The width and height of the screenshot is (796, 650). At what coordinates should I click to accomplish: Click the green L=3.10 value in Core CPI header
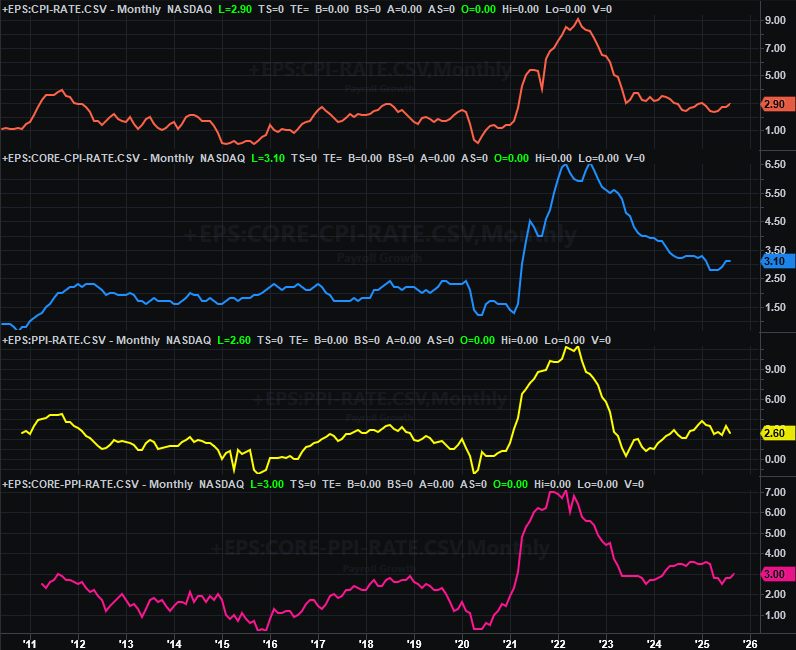(269, 158)
